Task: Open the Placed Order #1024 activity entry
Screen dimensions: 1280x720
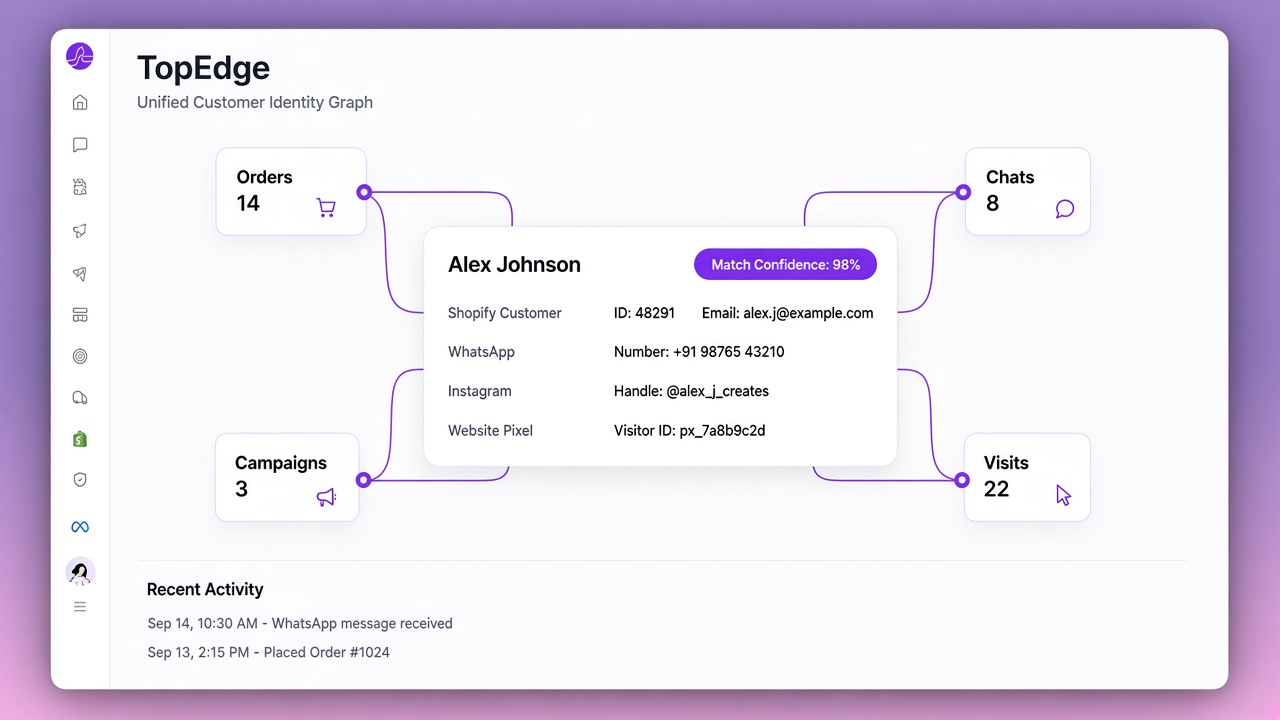Action: pyautogui.click(x=268, y=652)
